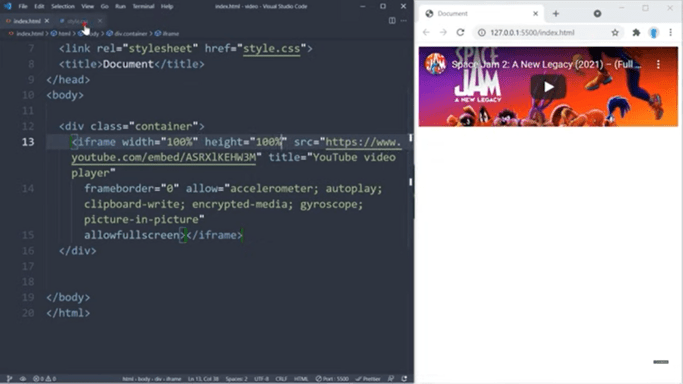The image size is (683, 384).
Task: Change file encoding UTF-8
Action: pos(261,379)
